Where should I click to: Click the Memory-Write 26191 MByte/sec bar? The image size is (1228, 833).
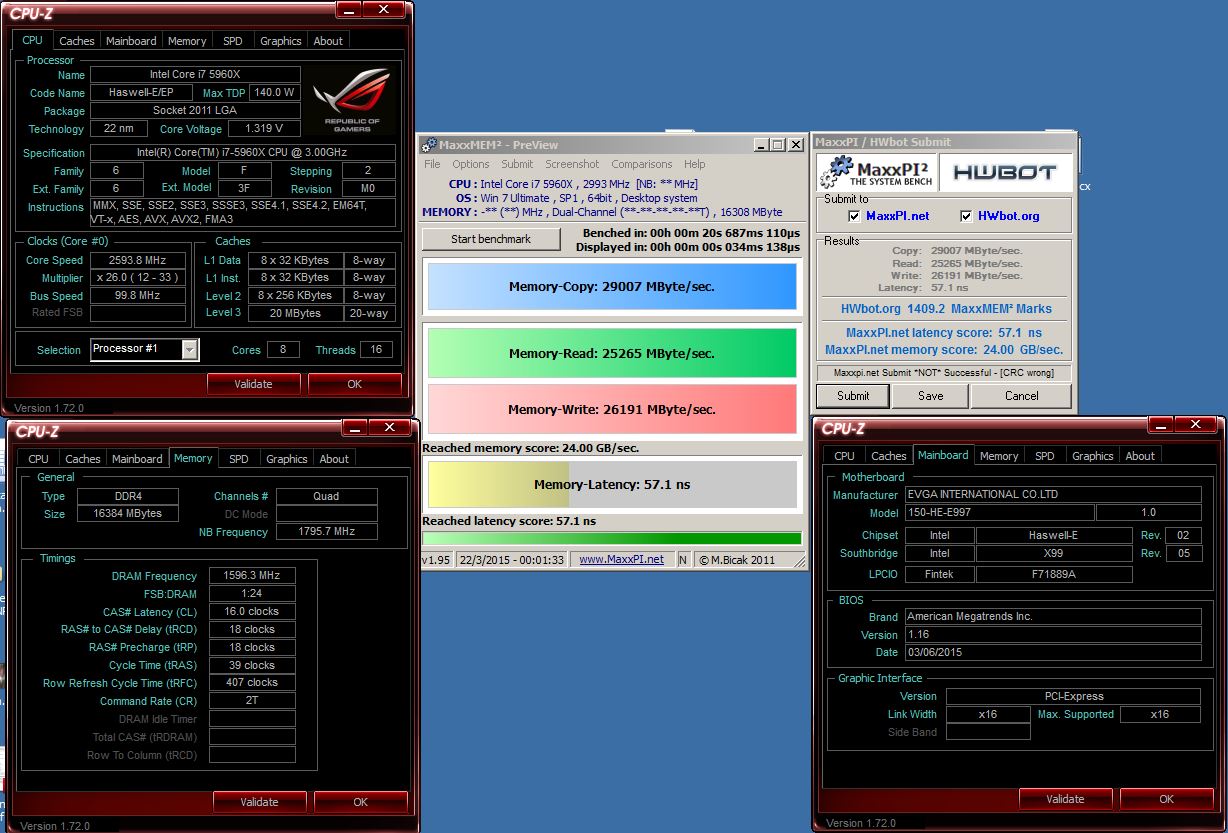[x=612, y=409]
